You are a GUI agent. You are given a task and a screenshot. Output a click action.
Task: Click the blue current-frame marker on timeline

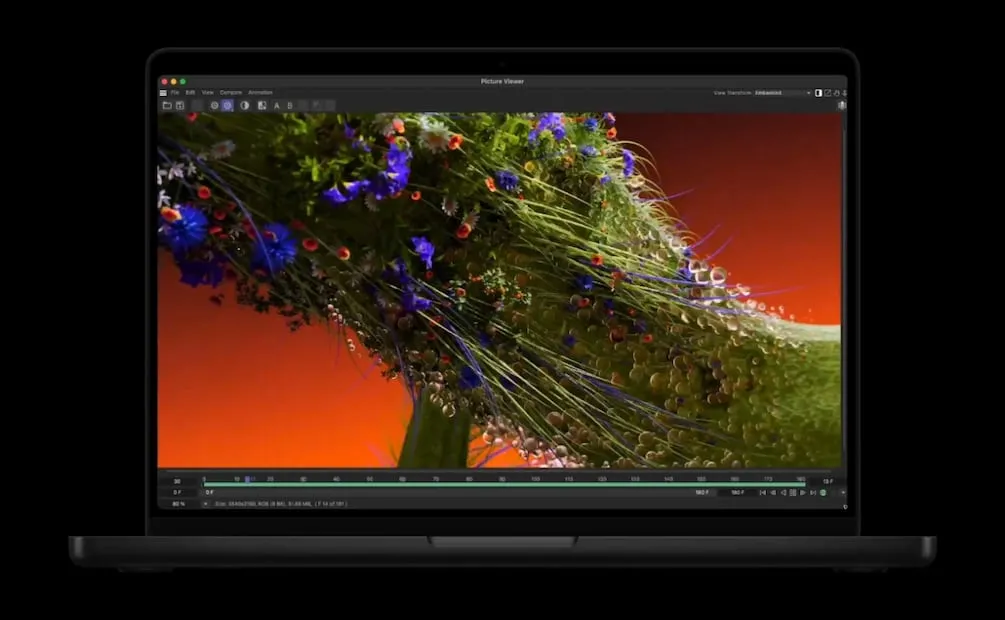point(247,479)
